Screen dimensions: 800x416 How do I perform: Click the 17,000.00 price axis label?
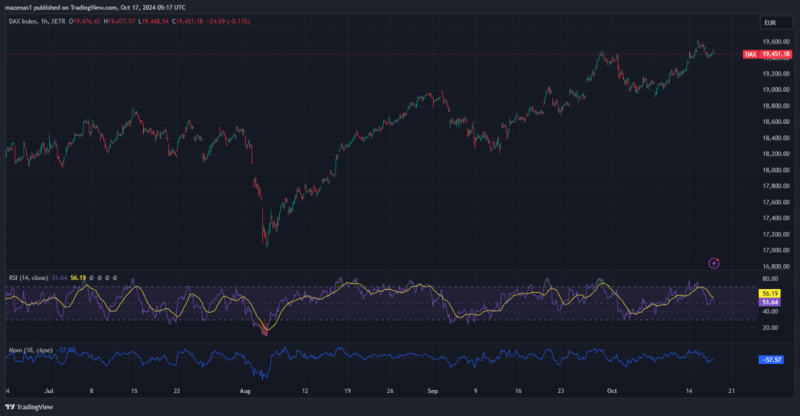776,250
